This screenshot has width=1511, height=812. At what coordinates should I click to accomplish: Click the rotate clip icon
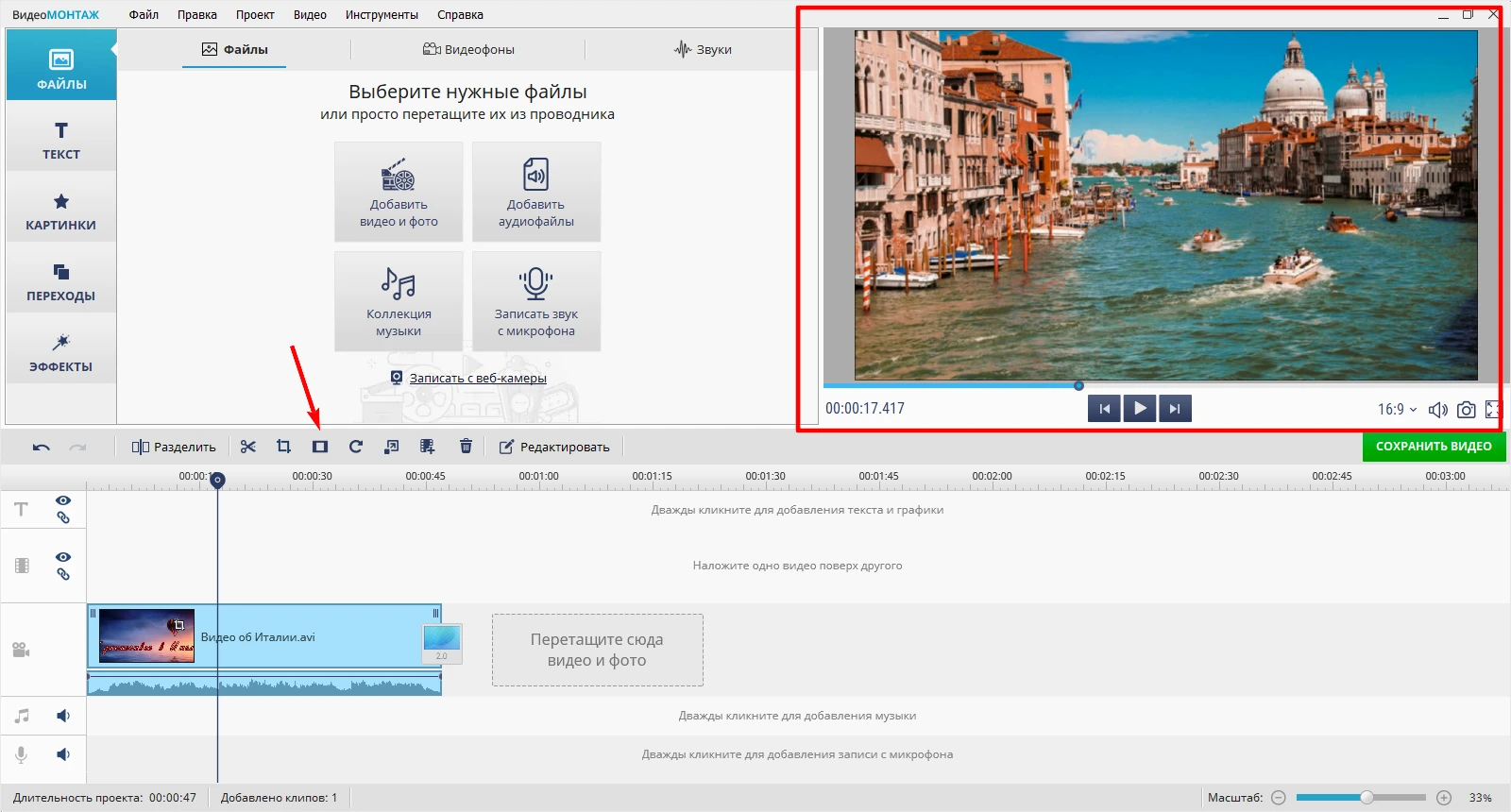[x=356, y=447]
